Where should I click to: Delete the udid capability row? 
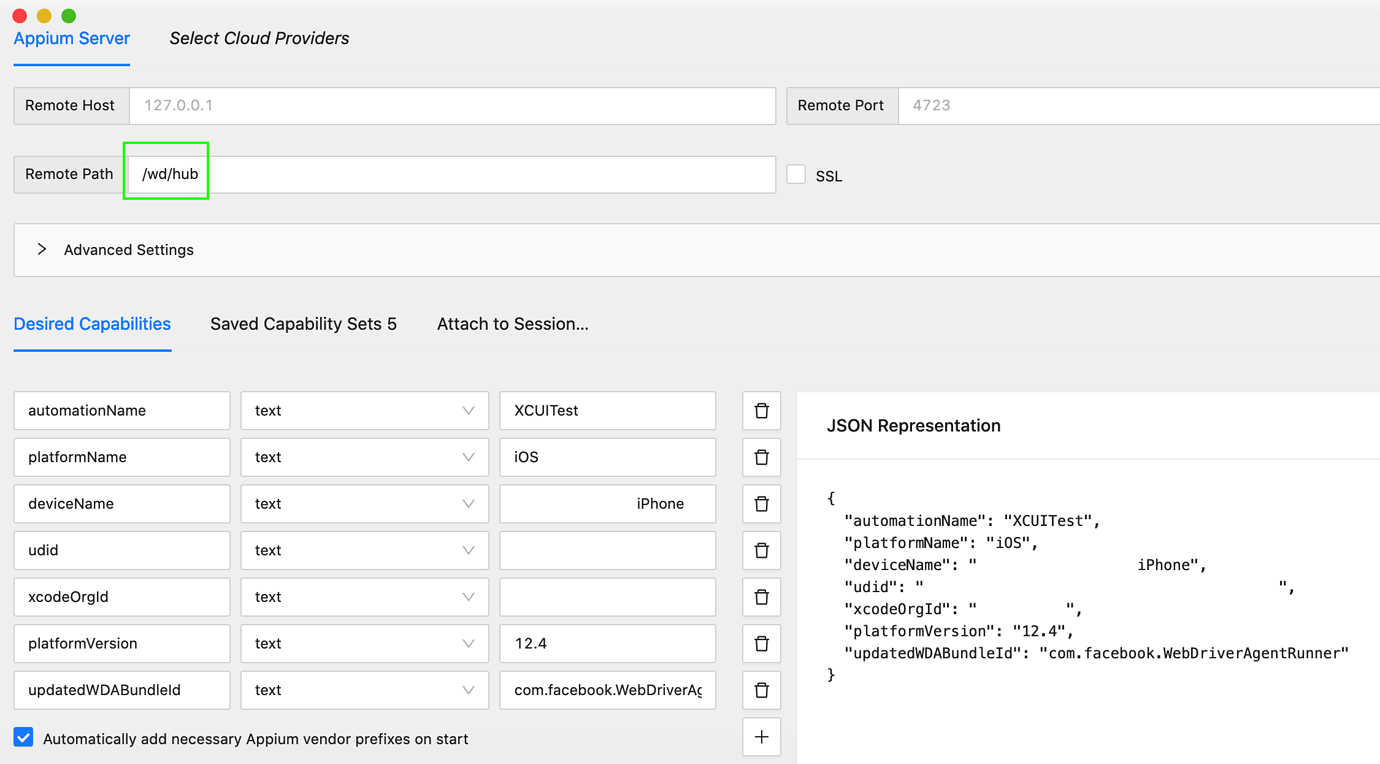click(x=761, y=550)
